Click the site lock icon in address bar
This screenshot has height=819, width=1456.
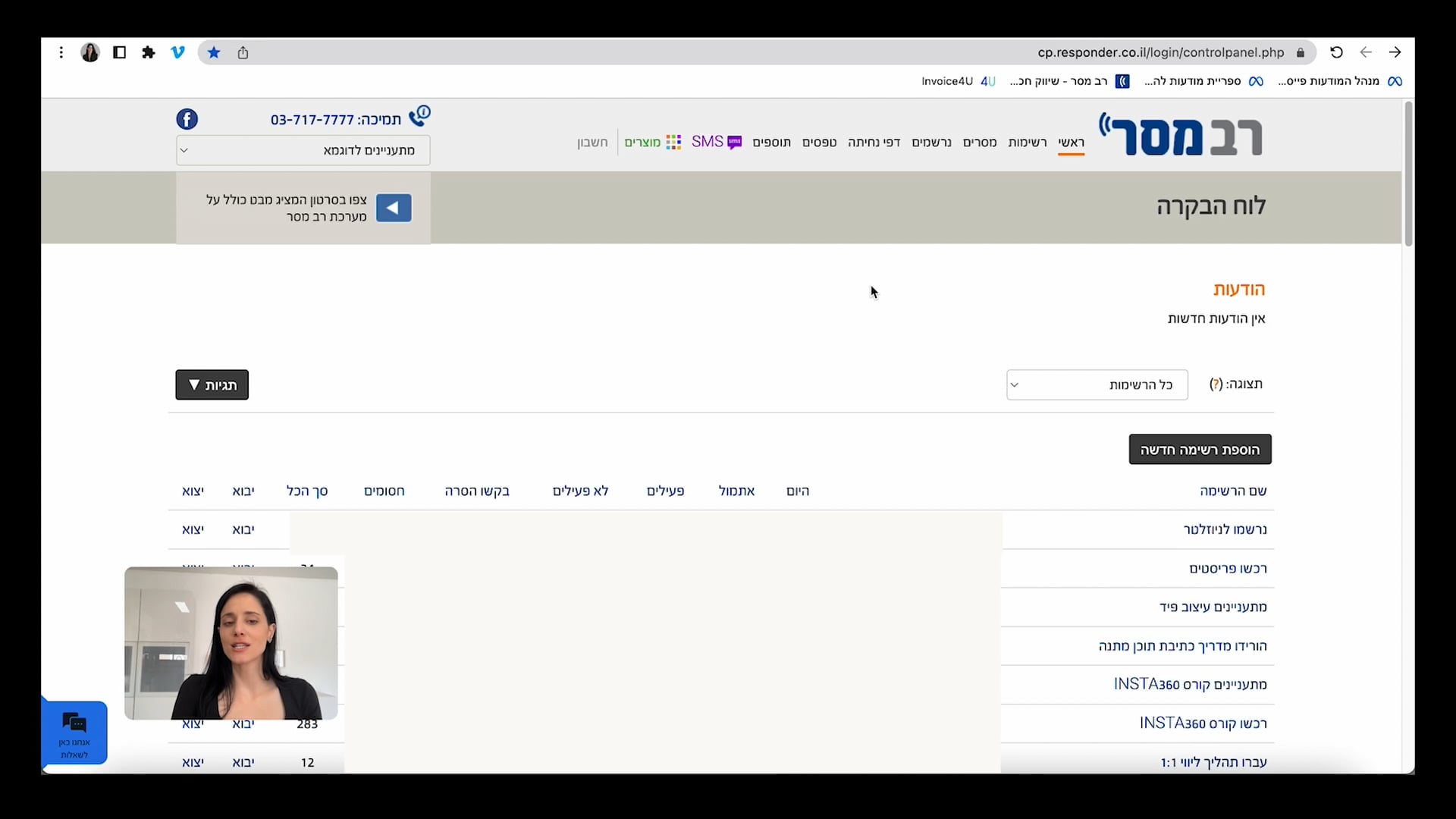click(1301, 52)
